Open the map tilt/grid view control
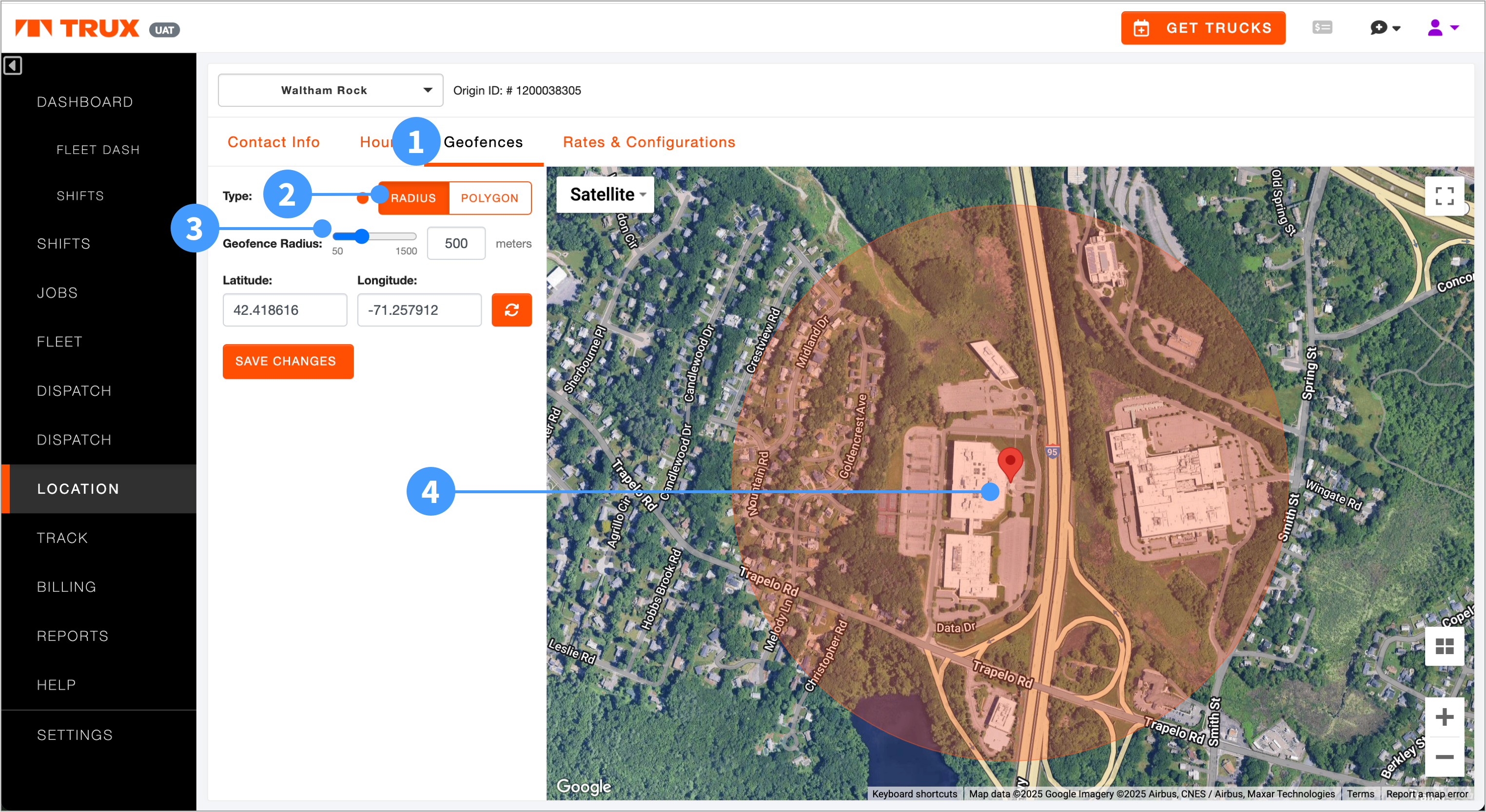Viewport: 1486px width, 812px height. point(1444,646)
